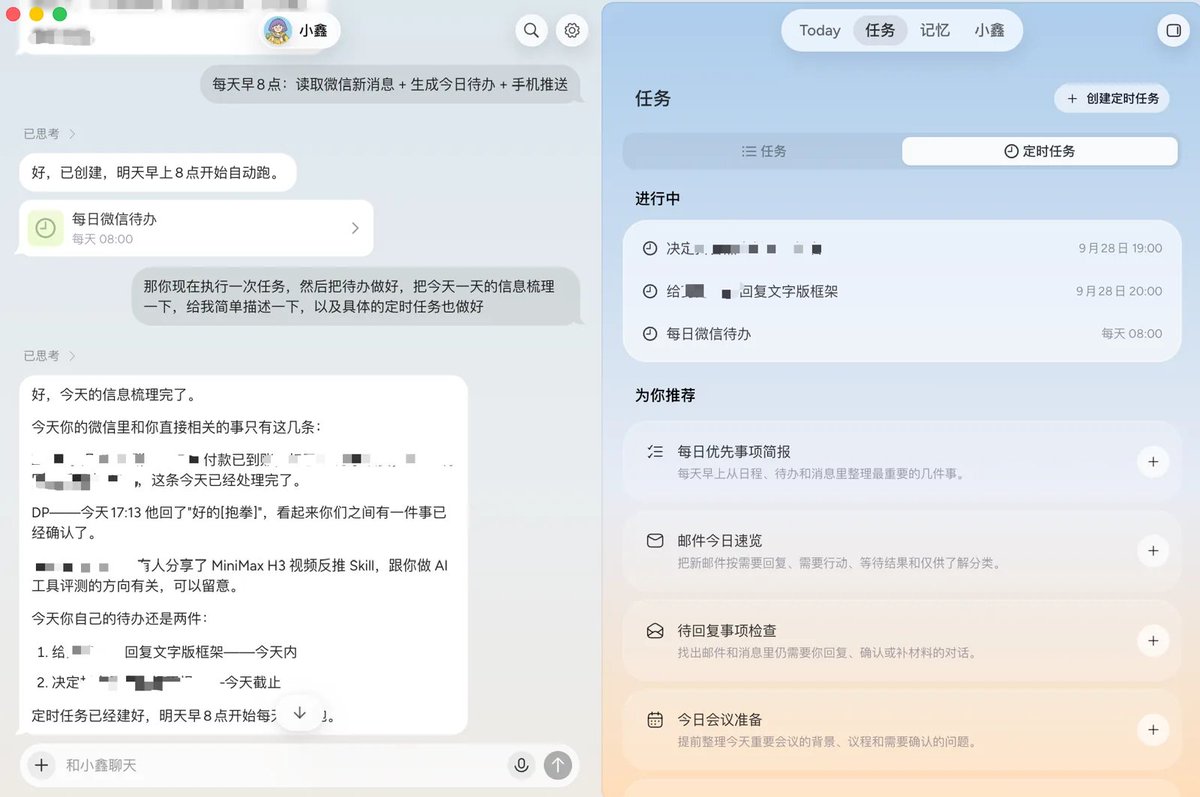Screen dimensions: 1200x797
Task: Open the 每日微信待办 scheduled task row
Action: coord(902,334)
